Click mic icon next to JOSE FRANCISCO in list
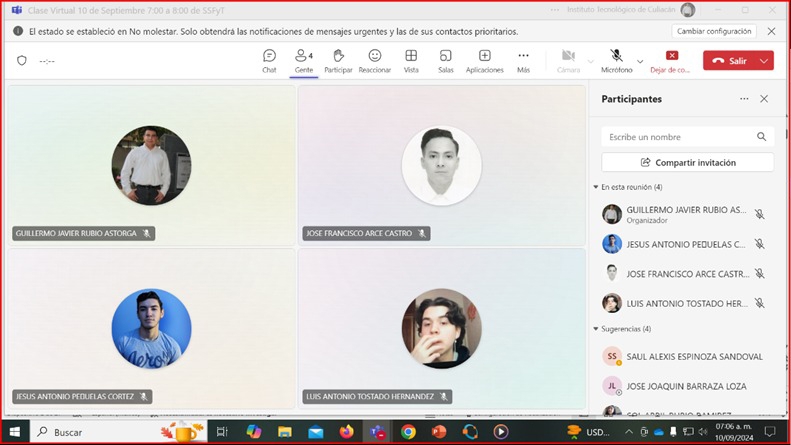 click(x=760, y=274)
